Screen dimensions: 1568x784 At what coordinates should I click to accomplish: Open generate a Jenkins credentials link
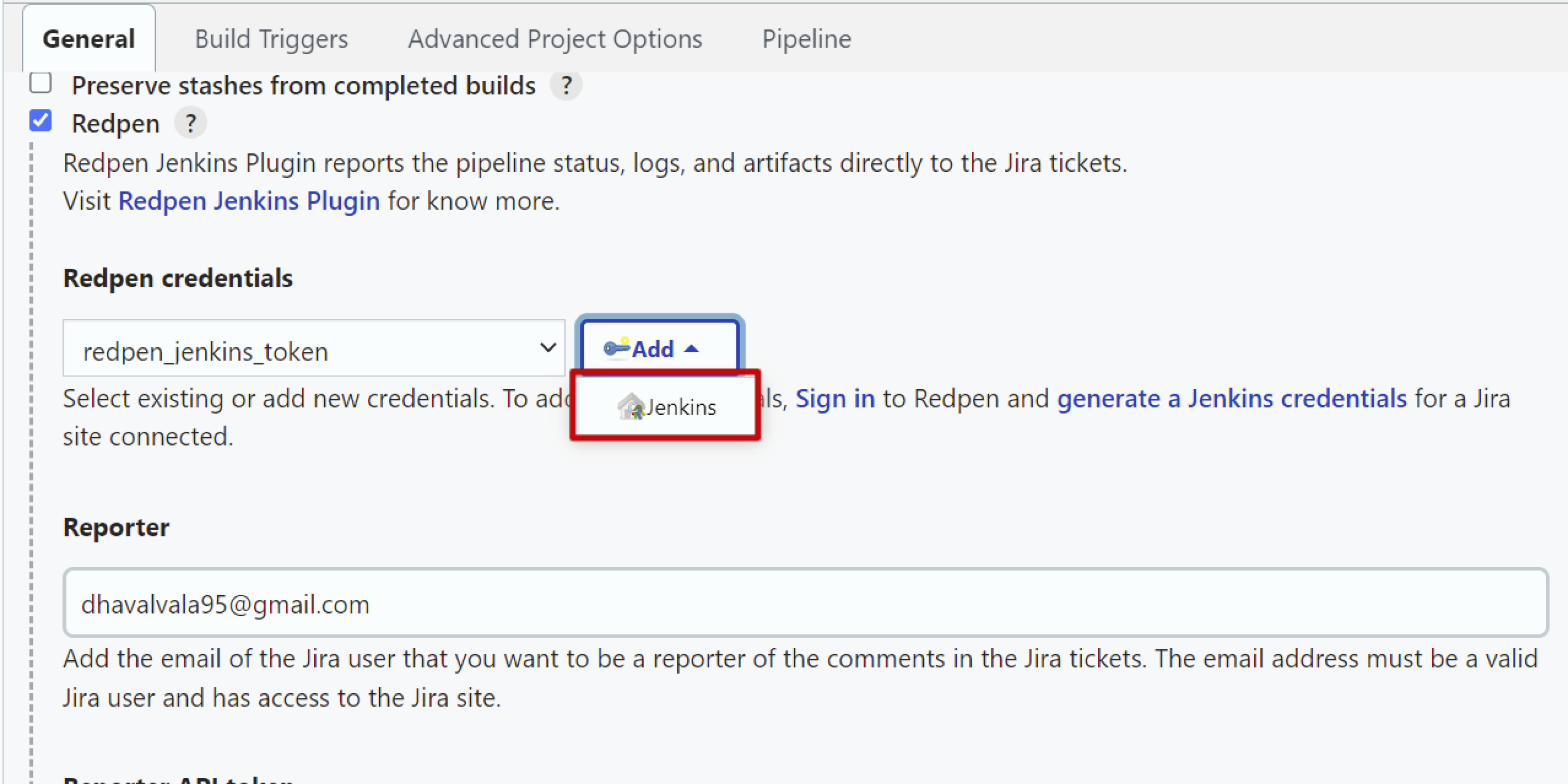pyautogui.click(x=1232, y=399)
